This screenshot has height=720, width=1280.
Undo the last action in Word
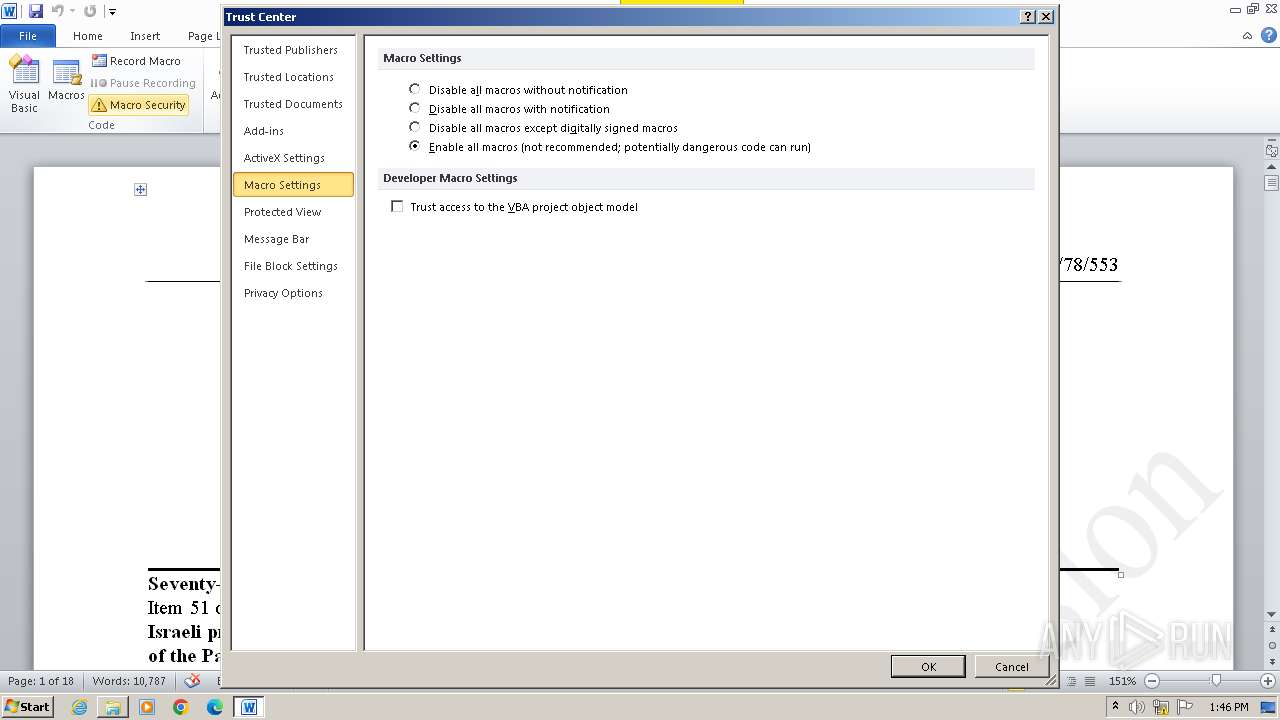pos(57,11)
